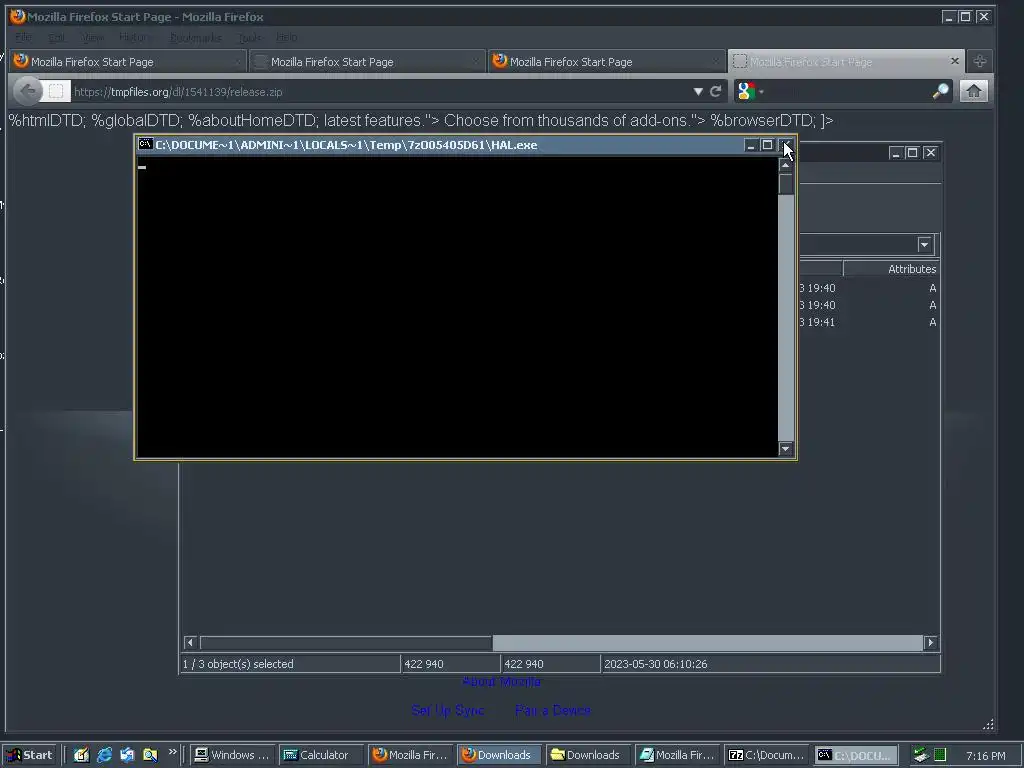Click the '1 / 3 object(s) selected' status text
This screenshot has width=1024, height=768.
click(238, 664)
